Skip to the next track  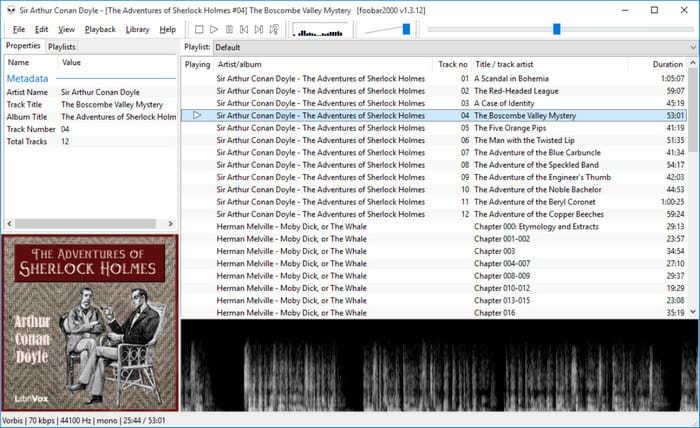click(x=259, y=29)
